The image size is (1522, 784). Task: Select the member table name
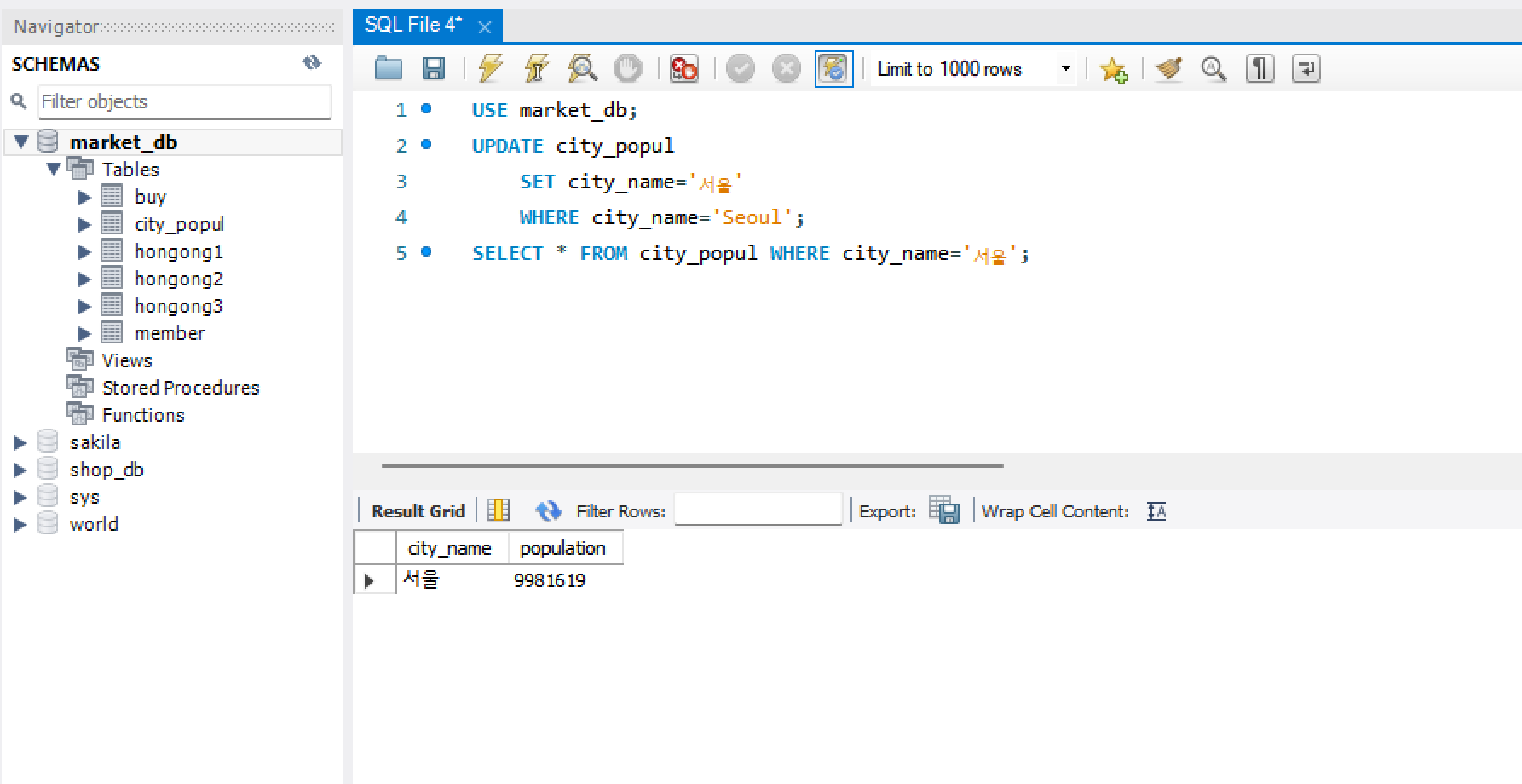170,333
